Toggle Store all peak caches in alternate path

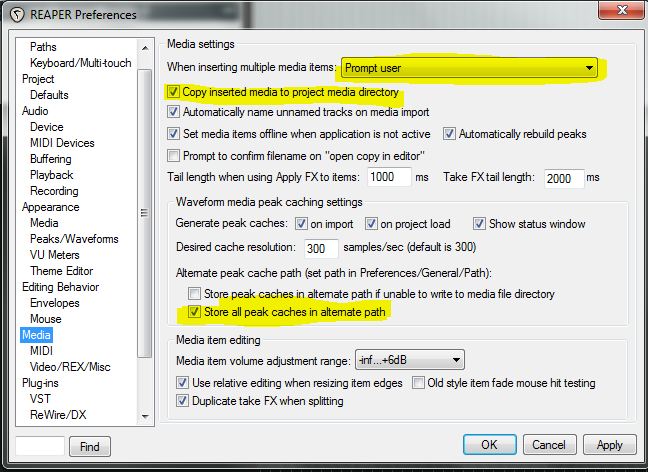(194, 312)
